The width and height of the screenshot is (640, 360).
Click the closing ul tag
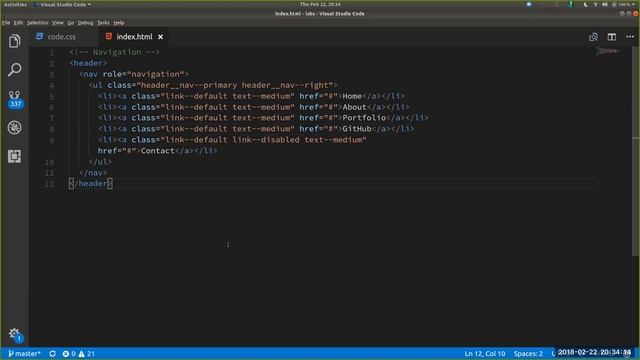pyautogui.click(x=100, y=162)
